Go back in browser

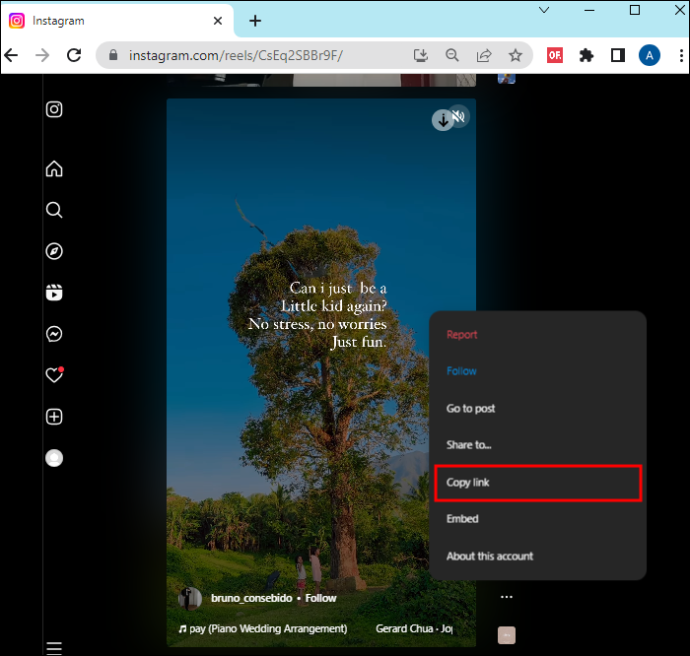[11, 55]
